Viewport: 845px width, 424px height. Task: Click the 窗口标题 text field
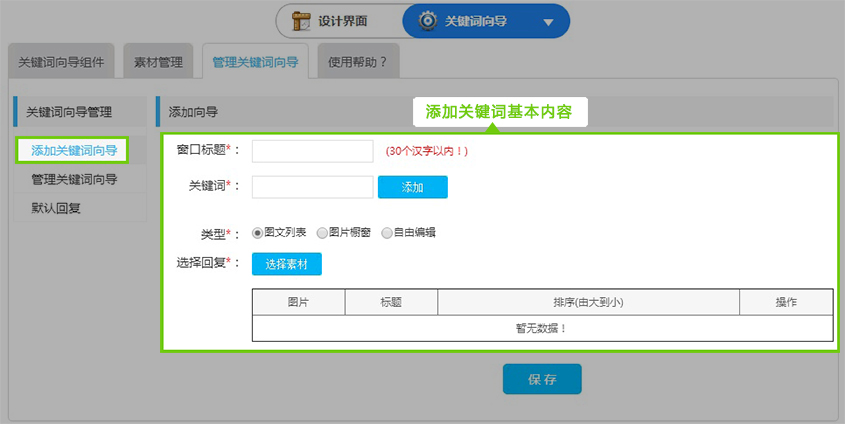click(x=312, y=151)
